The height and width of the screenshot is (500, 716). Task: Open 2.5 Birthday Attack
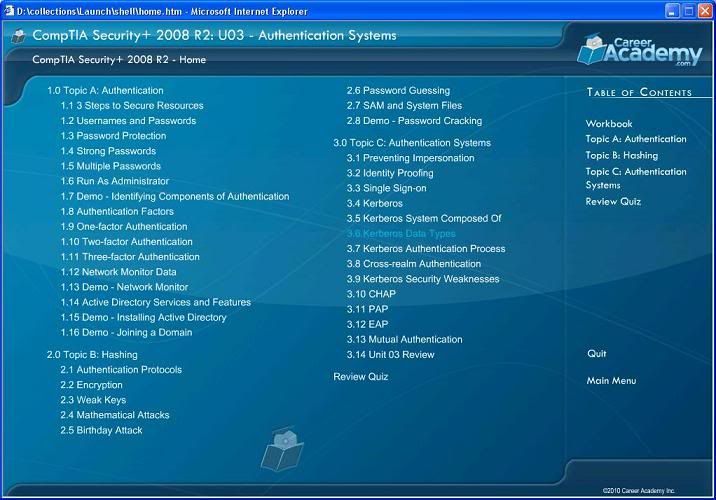(x=101, y=430)
